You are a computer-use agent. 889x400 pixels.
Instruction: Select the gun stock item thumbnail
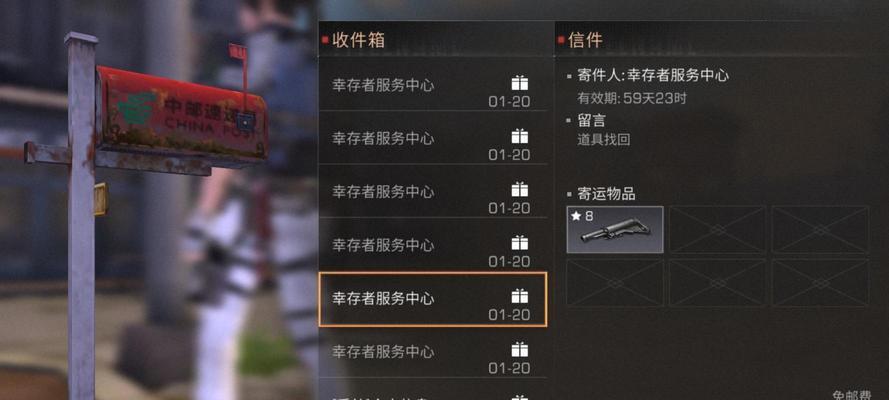pos(615,229)
